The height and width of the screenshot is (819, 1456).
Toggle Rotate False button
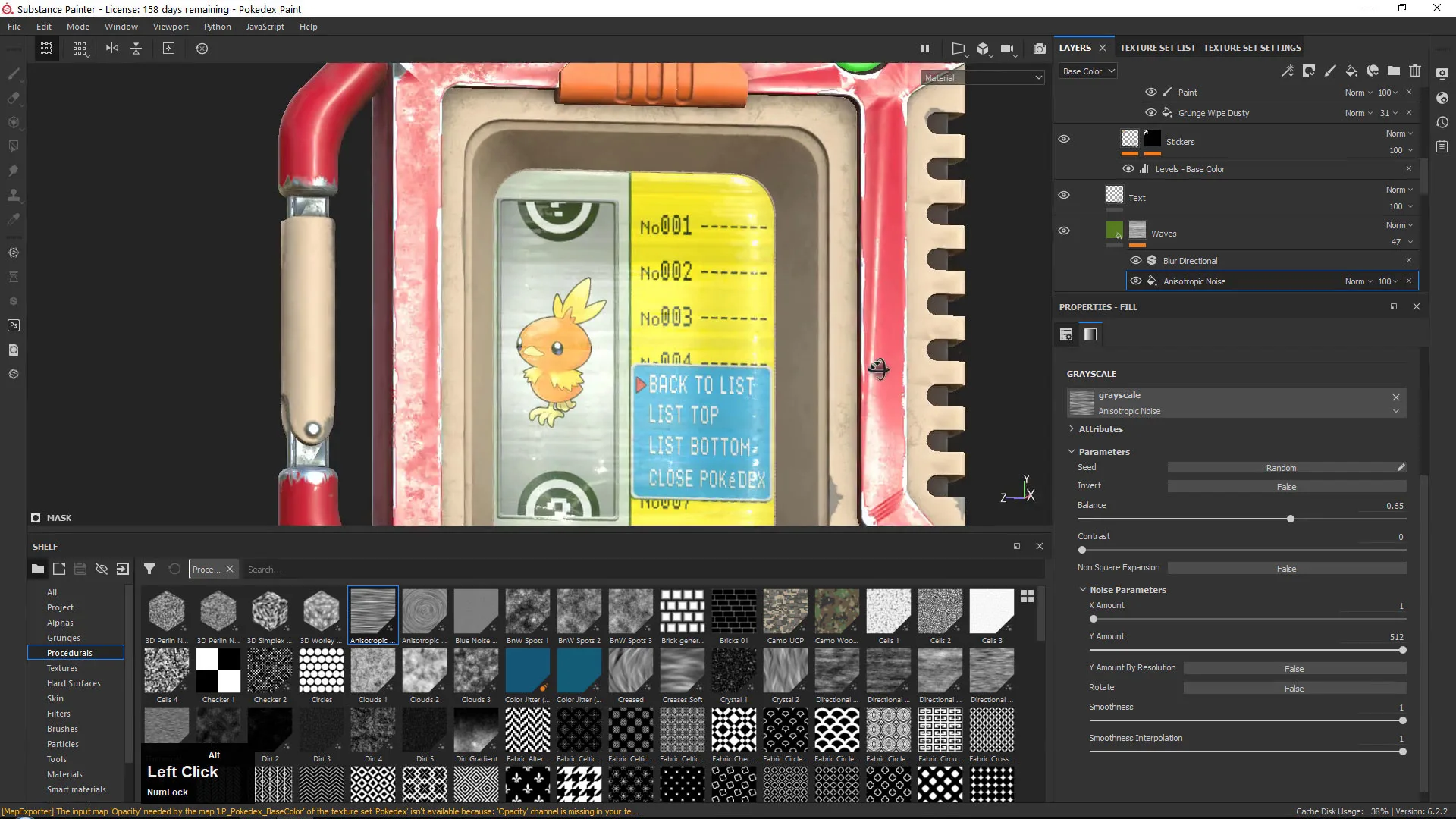coord(1294,689)
